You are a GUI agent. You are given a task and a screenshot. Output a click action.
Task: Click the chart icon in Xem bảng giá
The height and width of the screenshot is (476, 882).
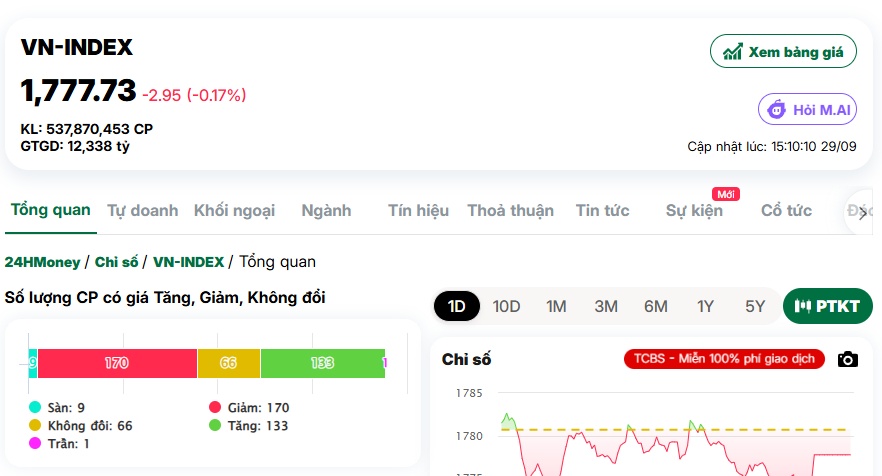(x=732, y=52)
